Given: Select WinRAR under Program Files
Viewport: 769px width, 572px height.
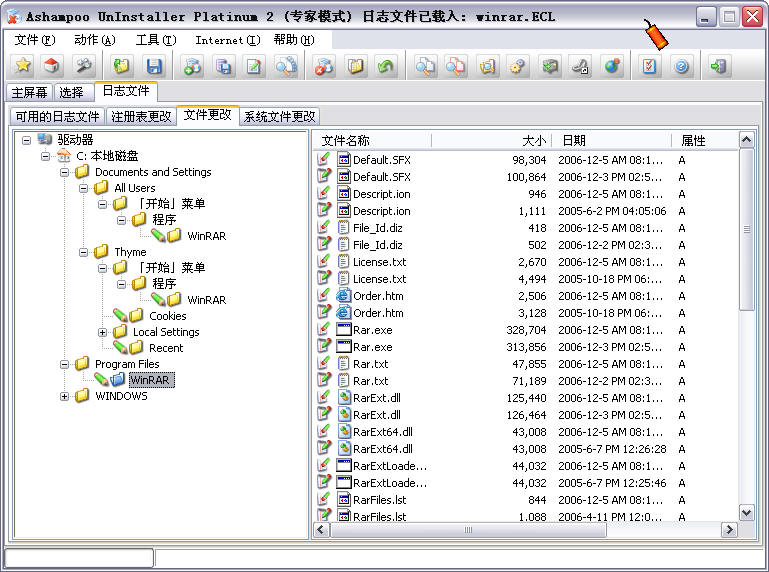Looking at the screenshot, I should 150,380.
